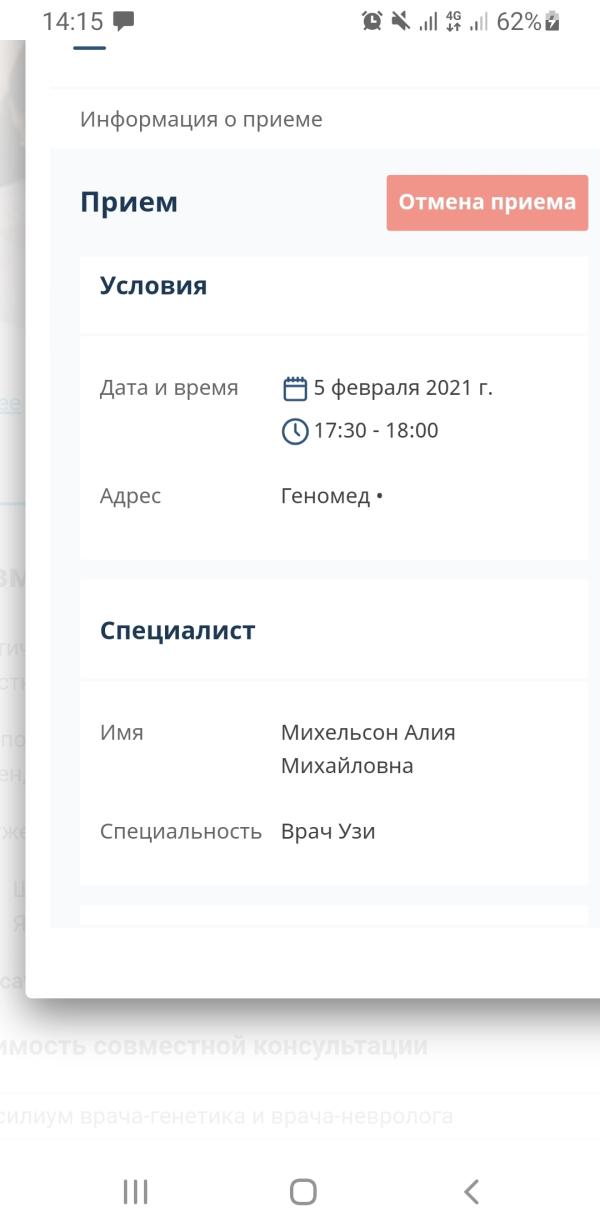The image size is (600, 1232).
Task: Open the notification chat icon in status bar
Action: point(124,22)
